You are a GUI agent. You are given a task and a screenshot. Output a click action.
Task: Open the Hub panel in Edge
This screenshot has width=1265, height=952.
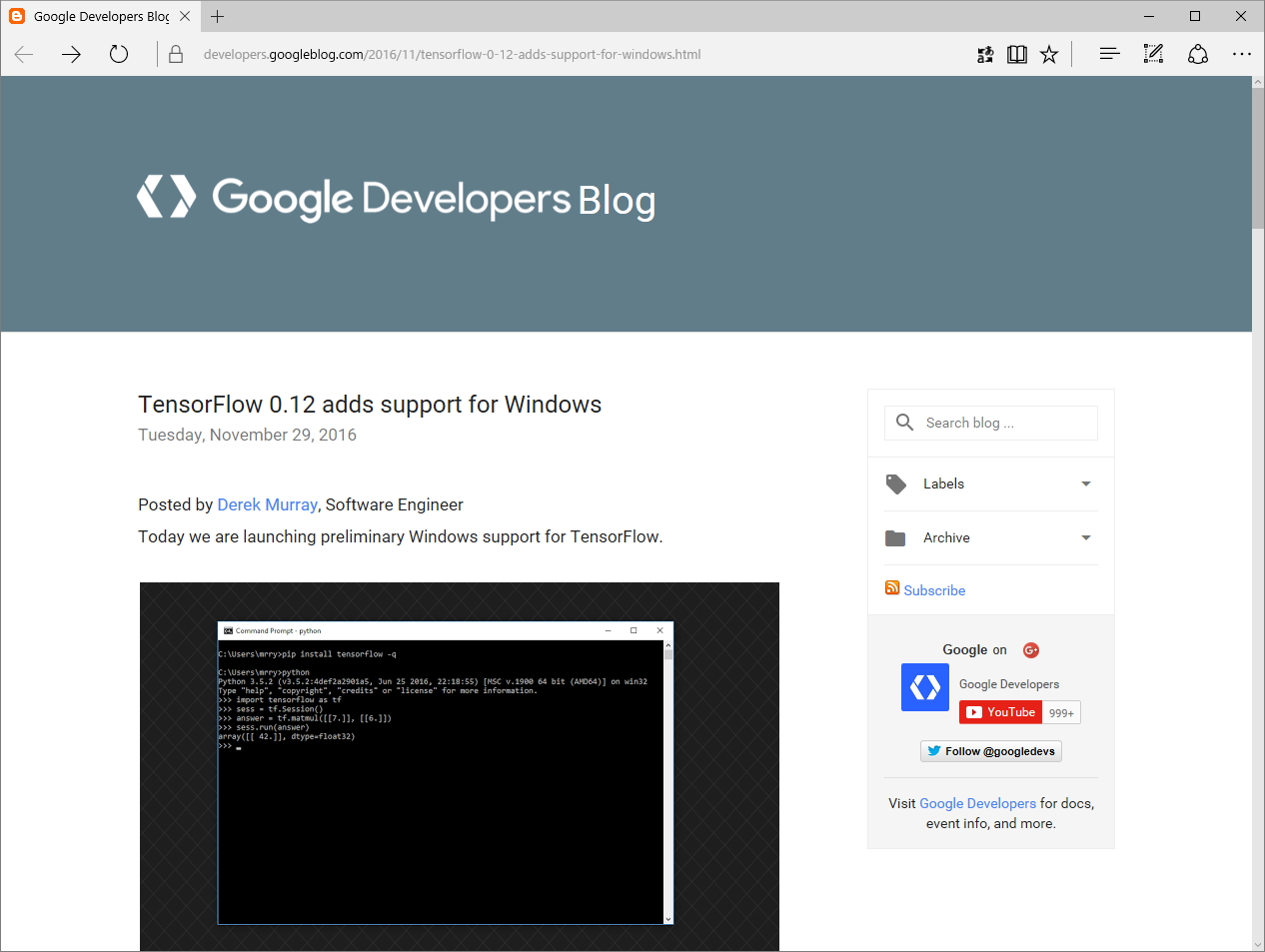click(1109, 54)
